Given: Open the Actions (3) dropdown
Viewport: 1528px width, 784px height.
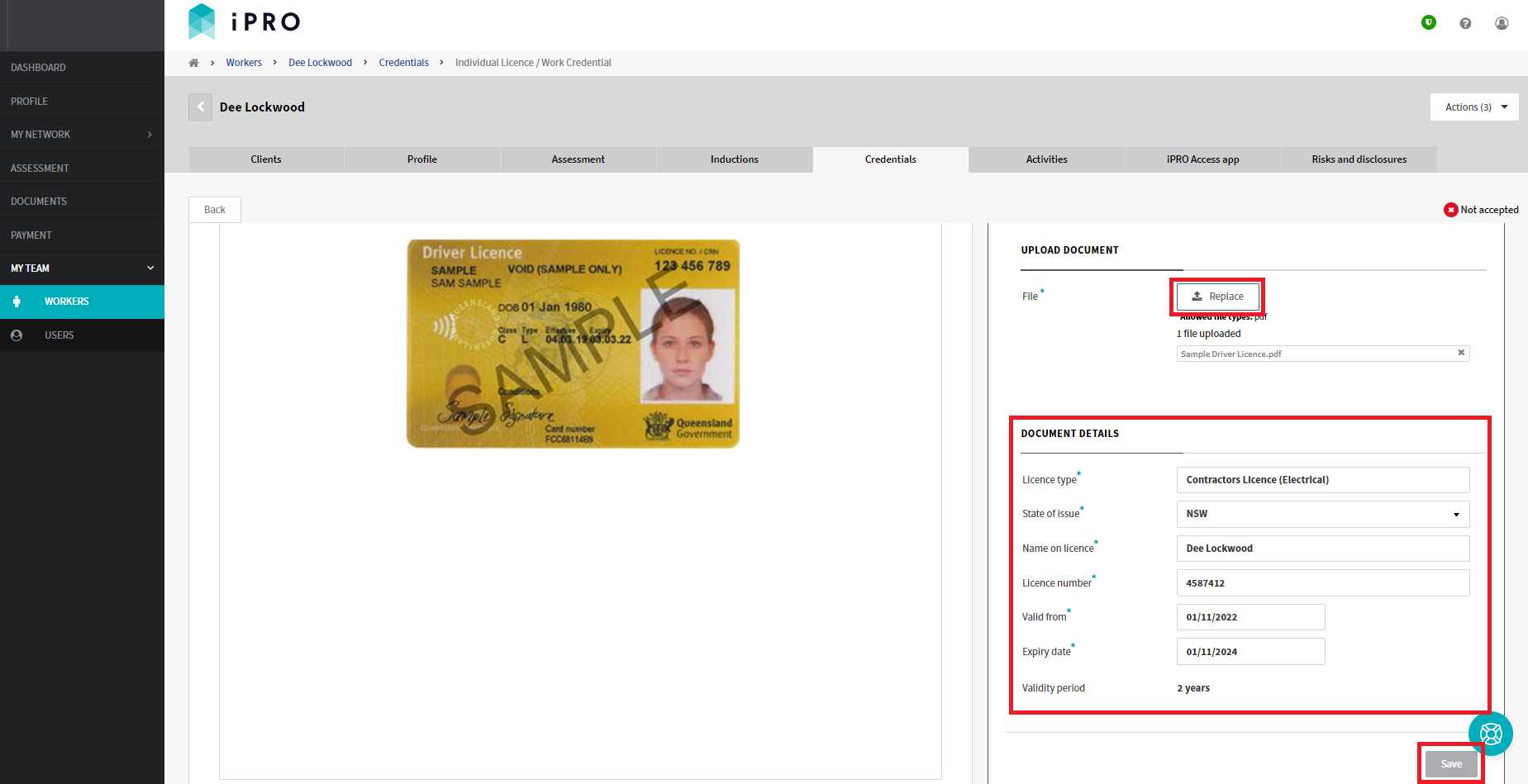Looking at the screenshot, I should click(1474, 107).
